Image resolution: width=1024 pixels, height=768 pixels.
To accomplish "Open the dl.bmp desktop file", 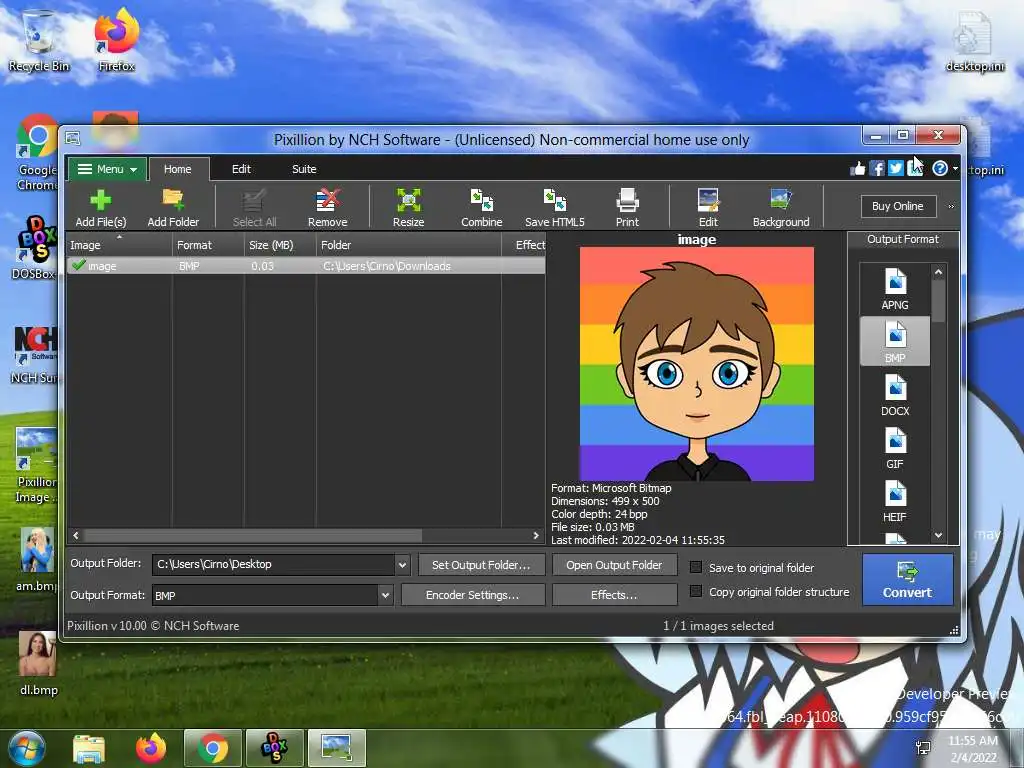I will point(38,663).
